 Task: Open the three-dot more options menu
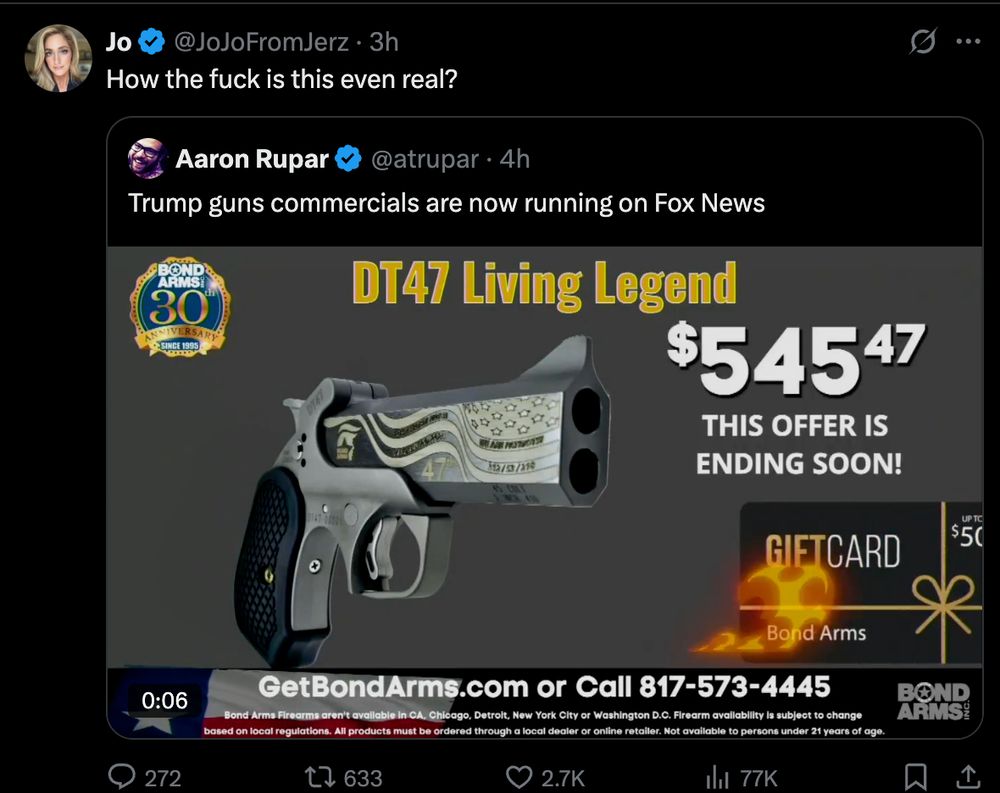968,42
